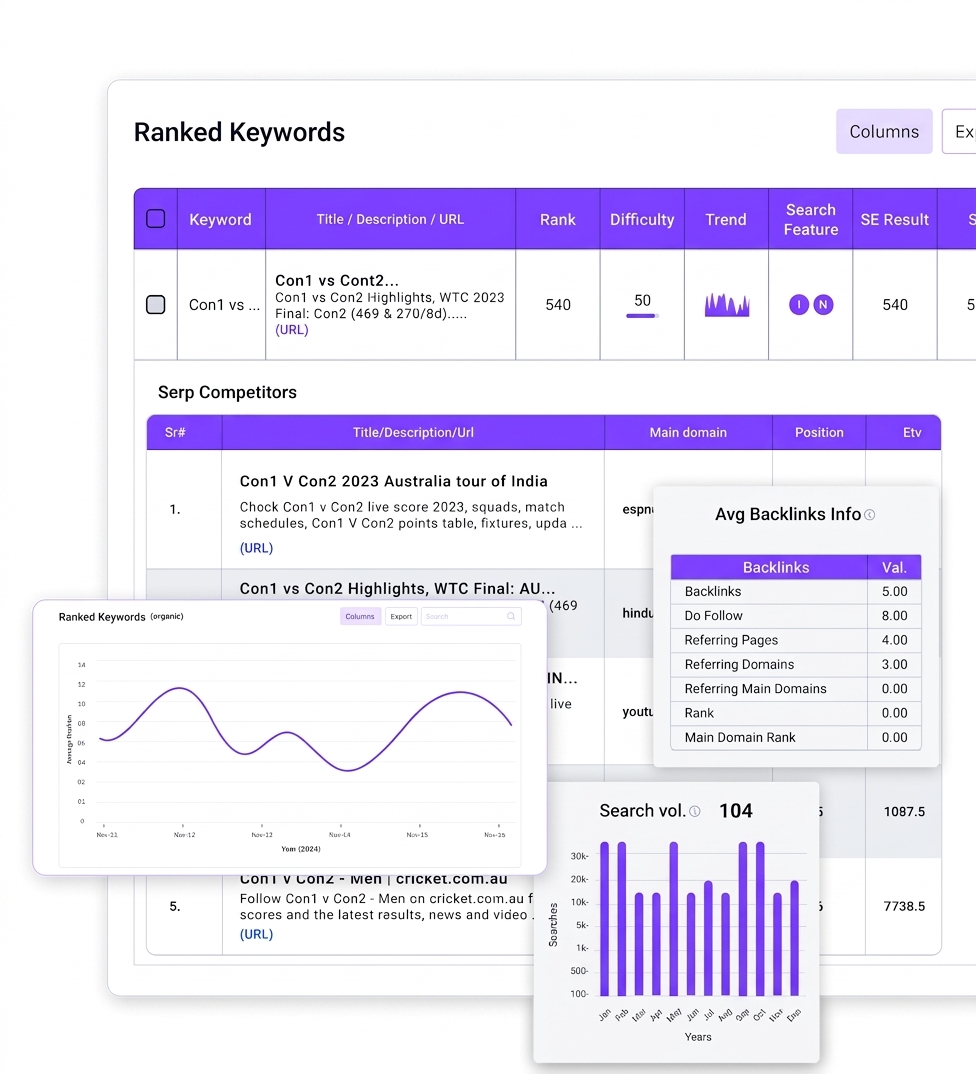976x1074 pixels.
Task: Click the Search vol. value 104
Action: tap(736, 811)
